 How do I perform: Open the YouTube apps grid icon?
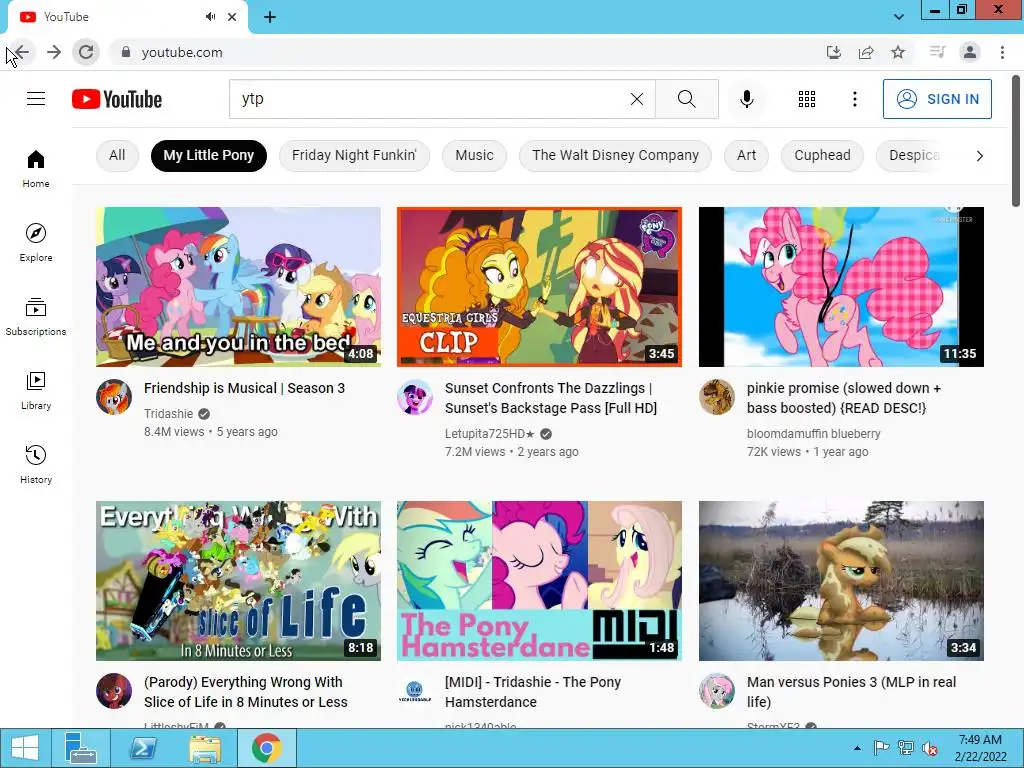point(807,99)
